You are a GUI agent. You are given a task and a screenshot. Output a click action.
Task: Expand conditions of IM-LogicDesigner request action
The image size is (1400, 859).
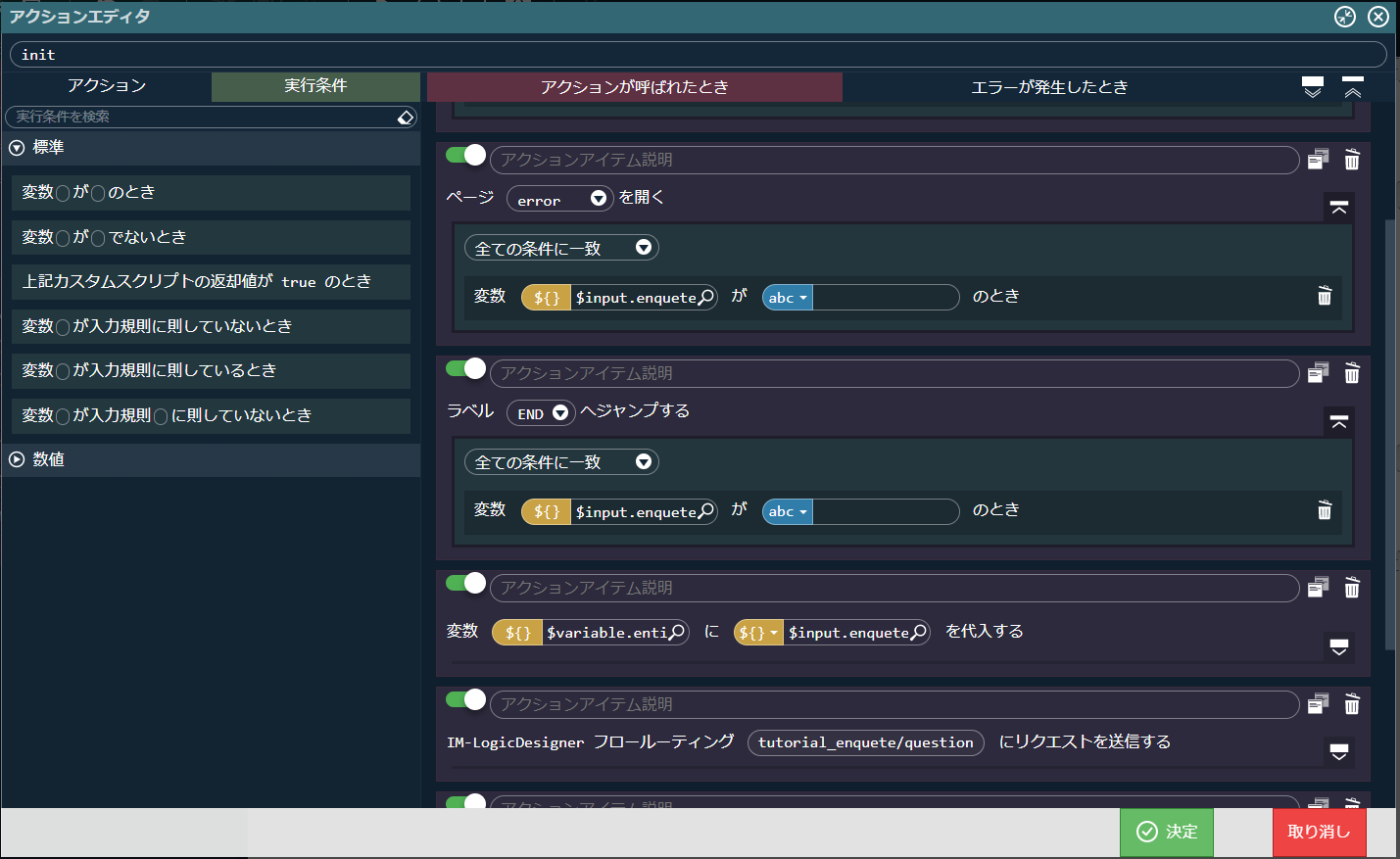coord(1339,752)
